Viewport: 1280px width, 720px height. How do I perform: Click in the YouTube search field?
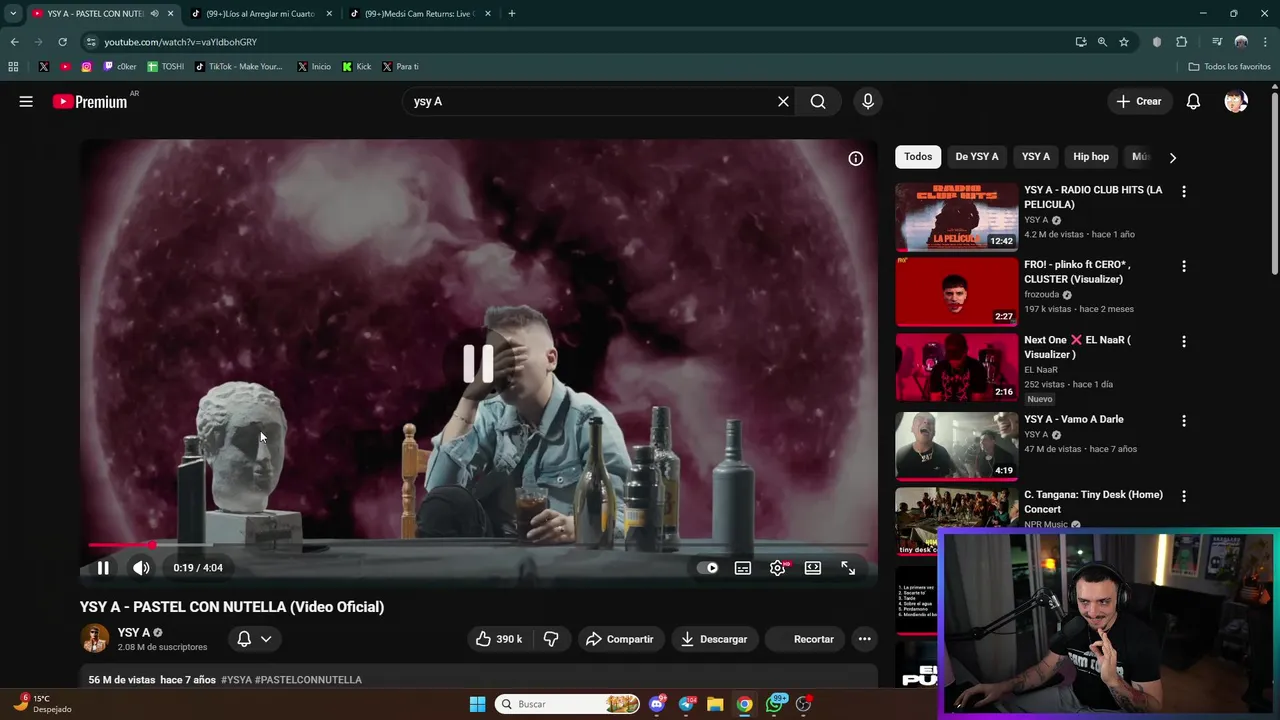(590, 101)
